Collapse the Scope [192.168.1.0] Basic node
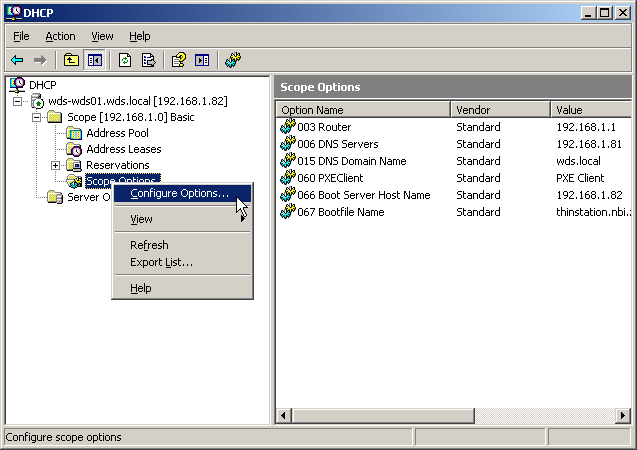 click(x=37, y=117)
